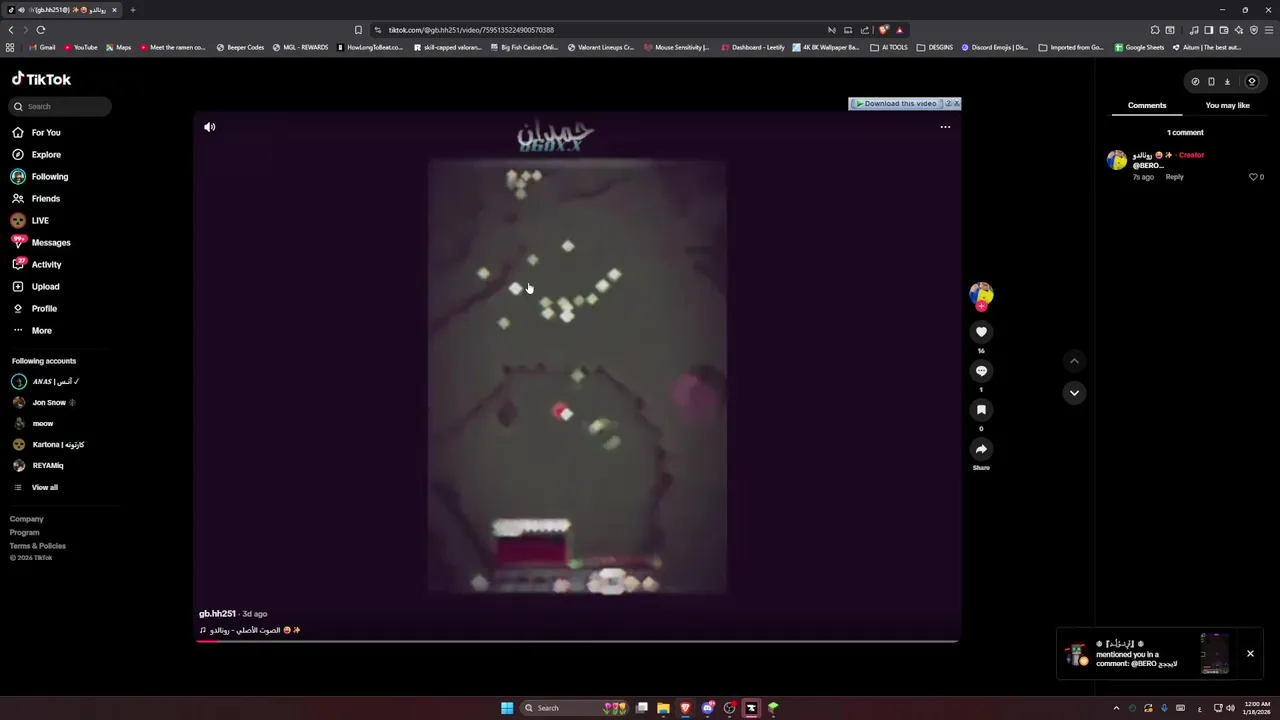
Task: Dismiss the mention notification toast
Action: pyautogui.click(x=1250, y=654)
